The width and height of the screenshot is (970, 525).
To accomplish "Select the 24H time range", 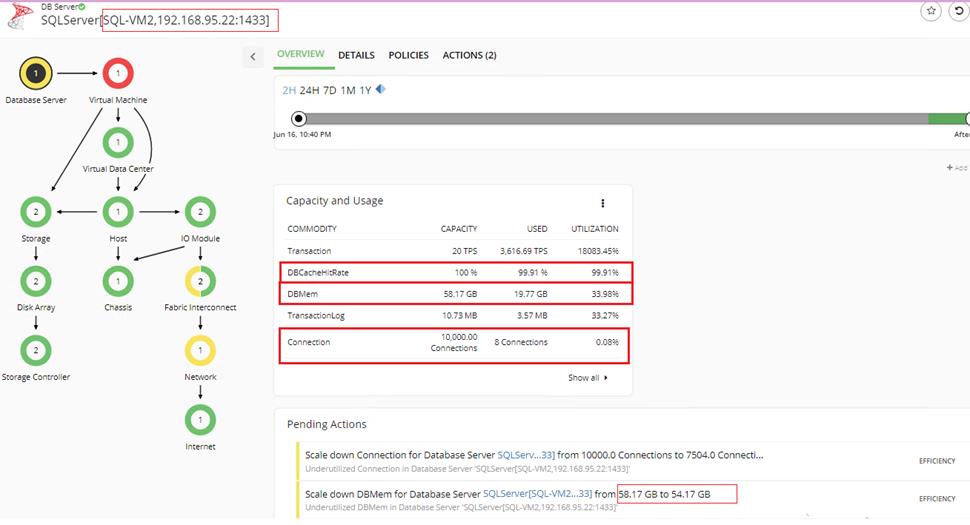I will [309, 90].
